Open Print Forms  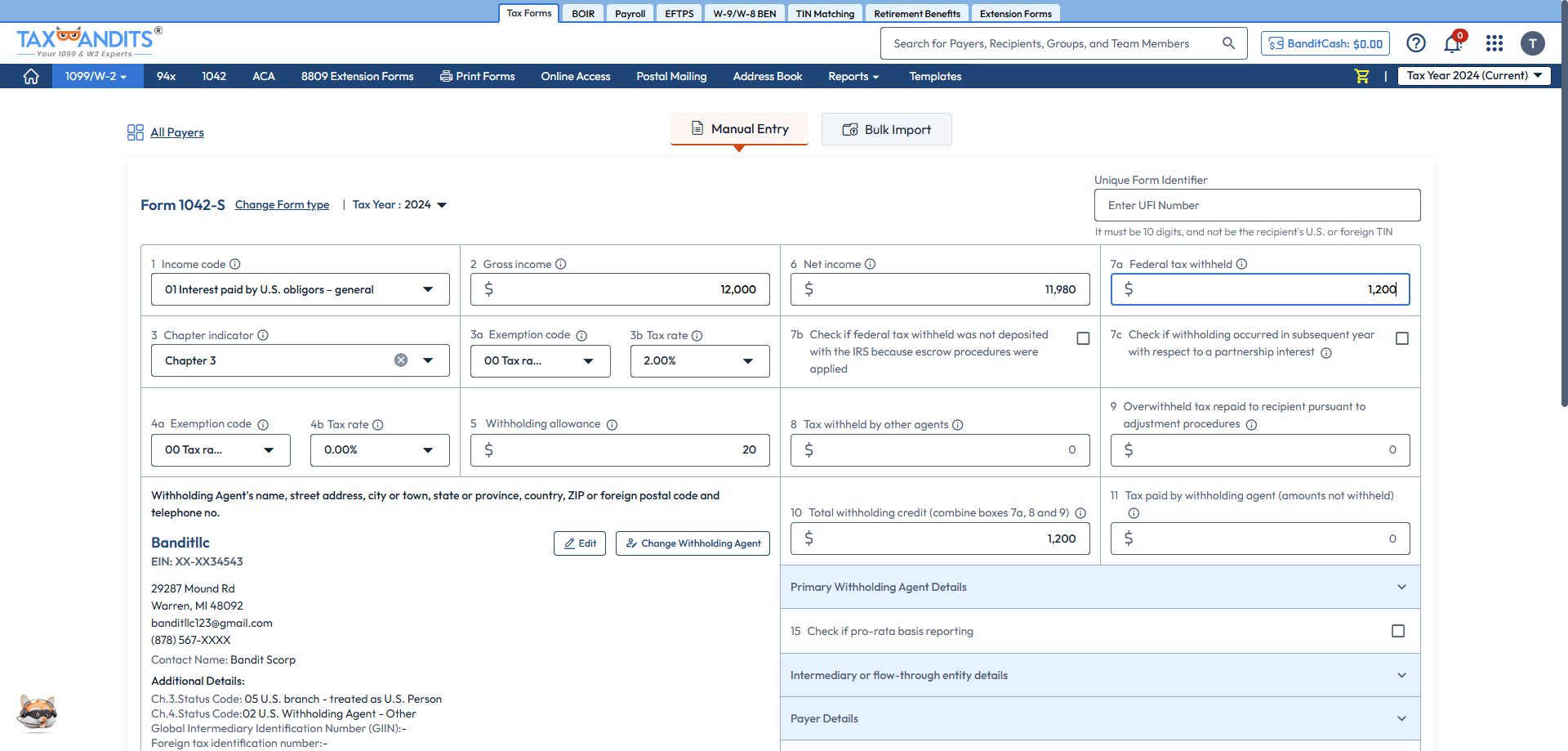(477, 76)
